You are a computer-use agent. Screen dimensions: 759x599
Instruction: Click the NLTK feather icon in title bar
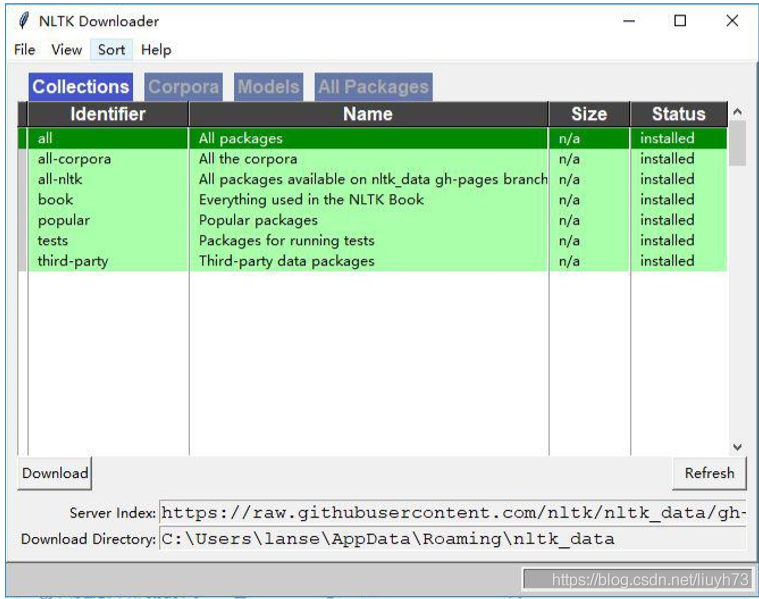(x=23, y=21)
